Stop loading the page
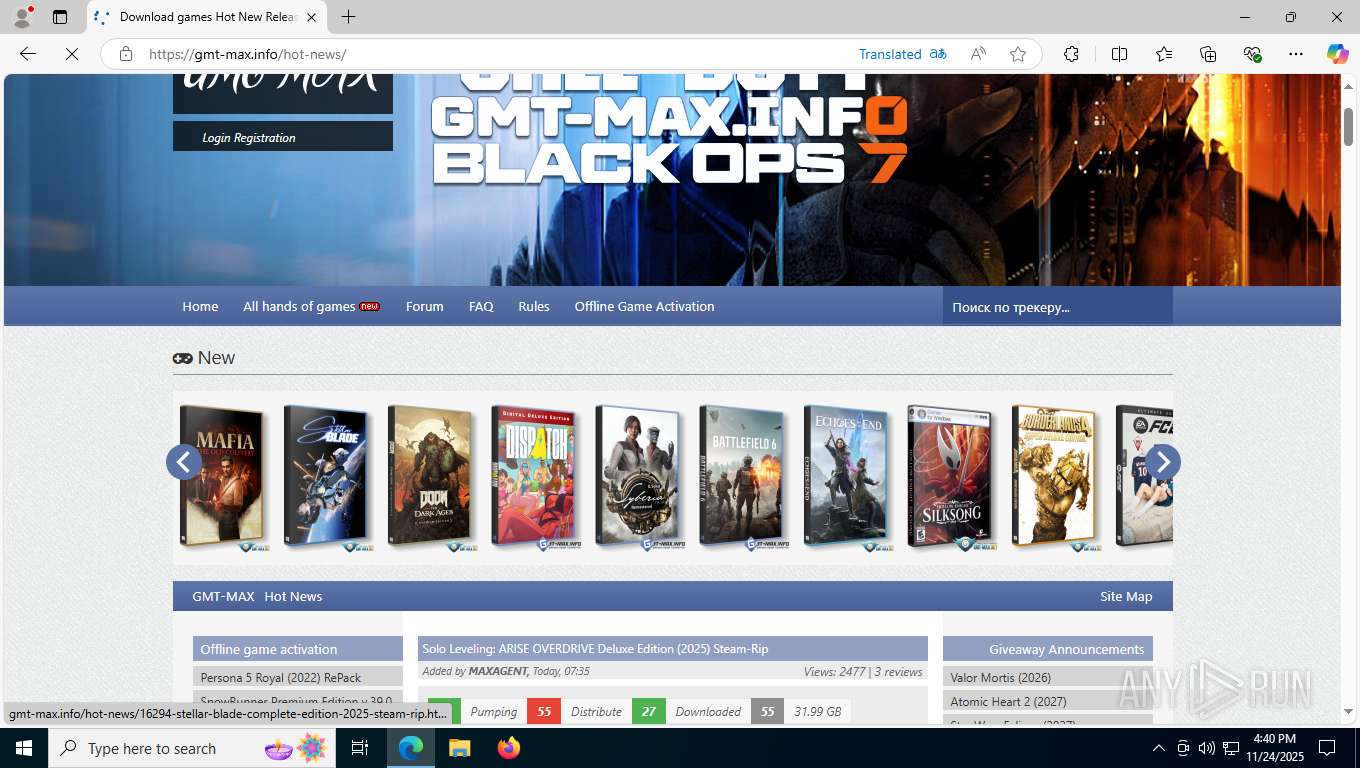1360x768 pixels. (x=72, y=54)
